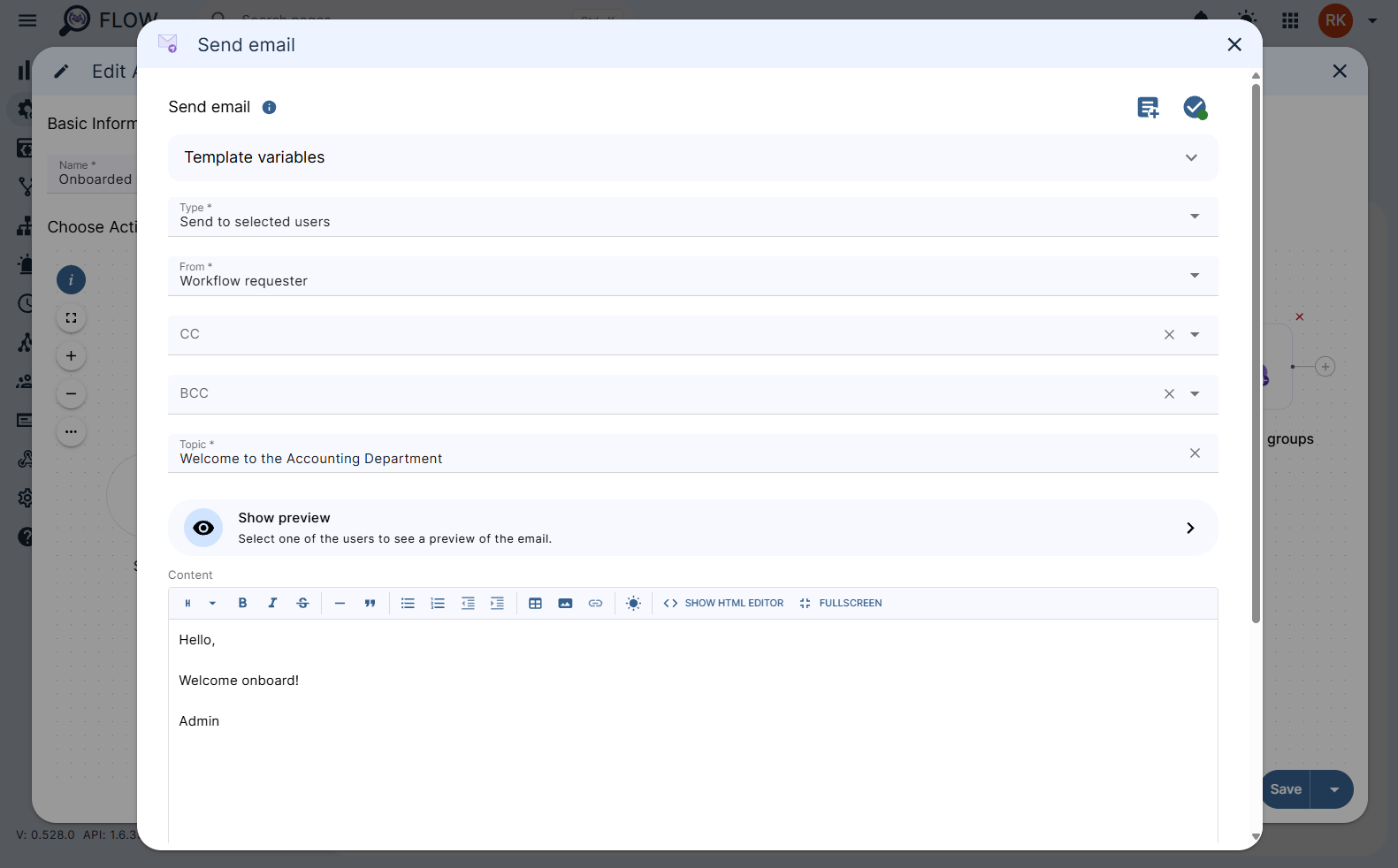The height and width of the screenshot is (868, 1398).
Task: Clear the BCC field
Action: (x=1169, y=394)
